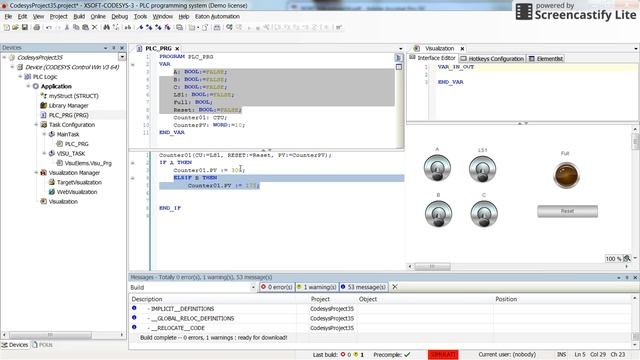Click the Open Project toolbar icon
This screenshot has width=640, height=360.
tap(15, 27)
